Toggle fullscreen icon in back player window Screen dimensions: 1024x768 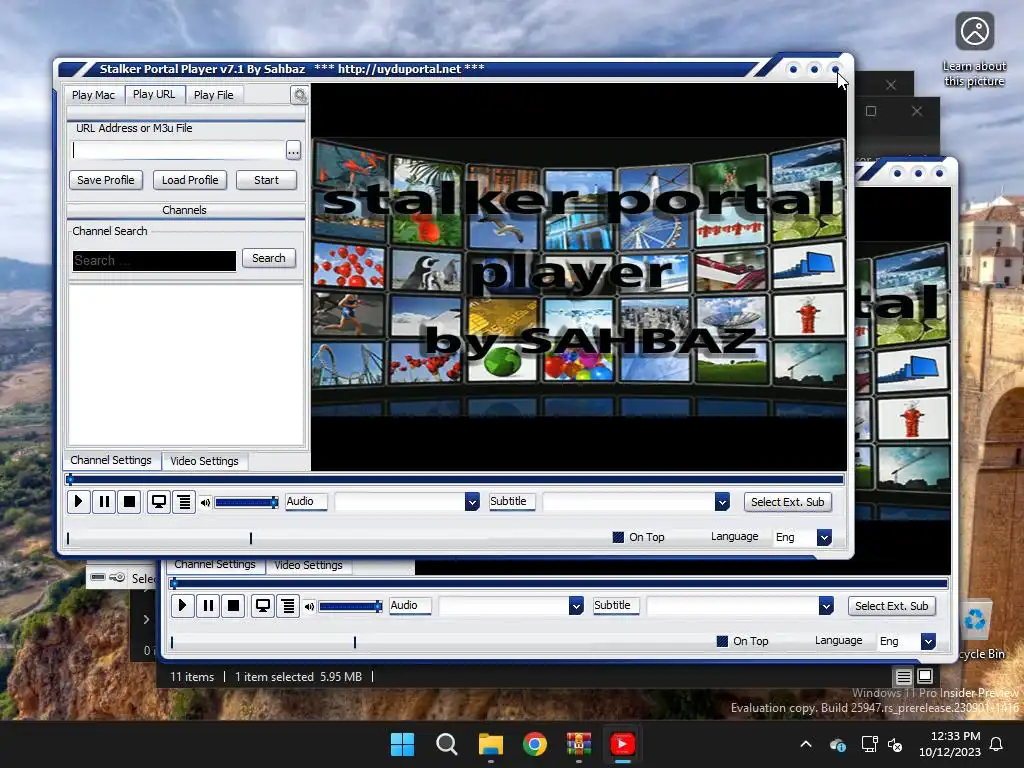[263, 605]
